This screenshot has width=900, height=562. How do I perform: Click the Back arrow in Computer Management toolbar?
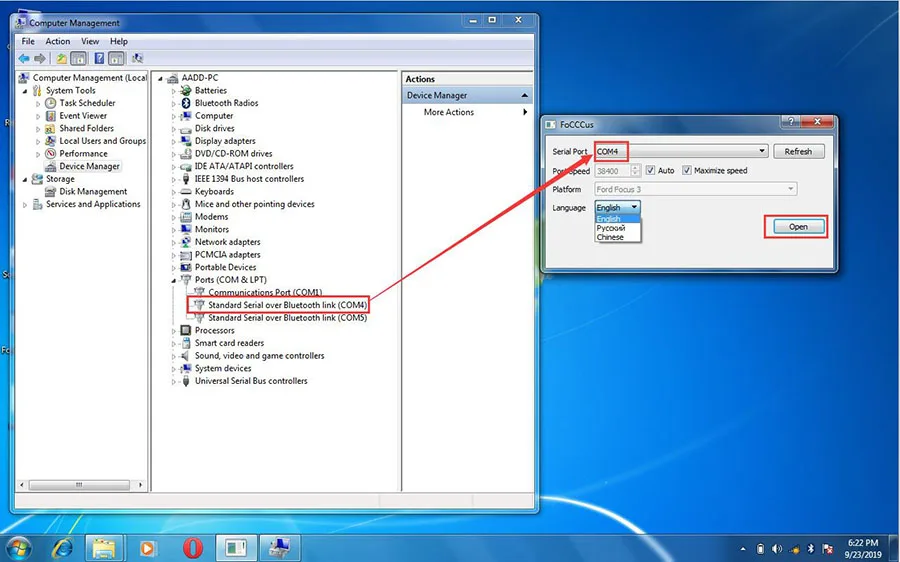pos(24,59)
